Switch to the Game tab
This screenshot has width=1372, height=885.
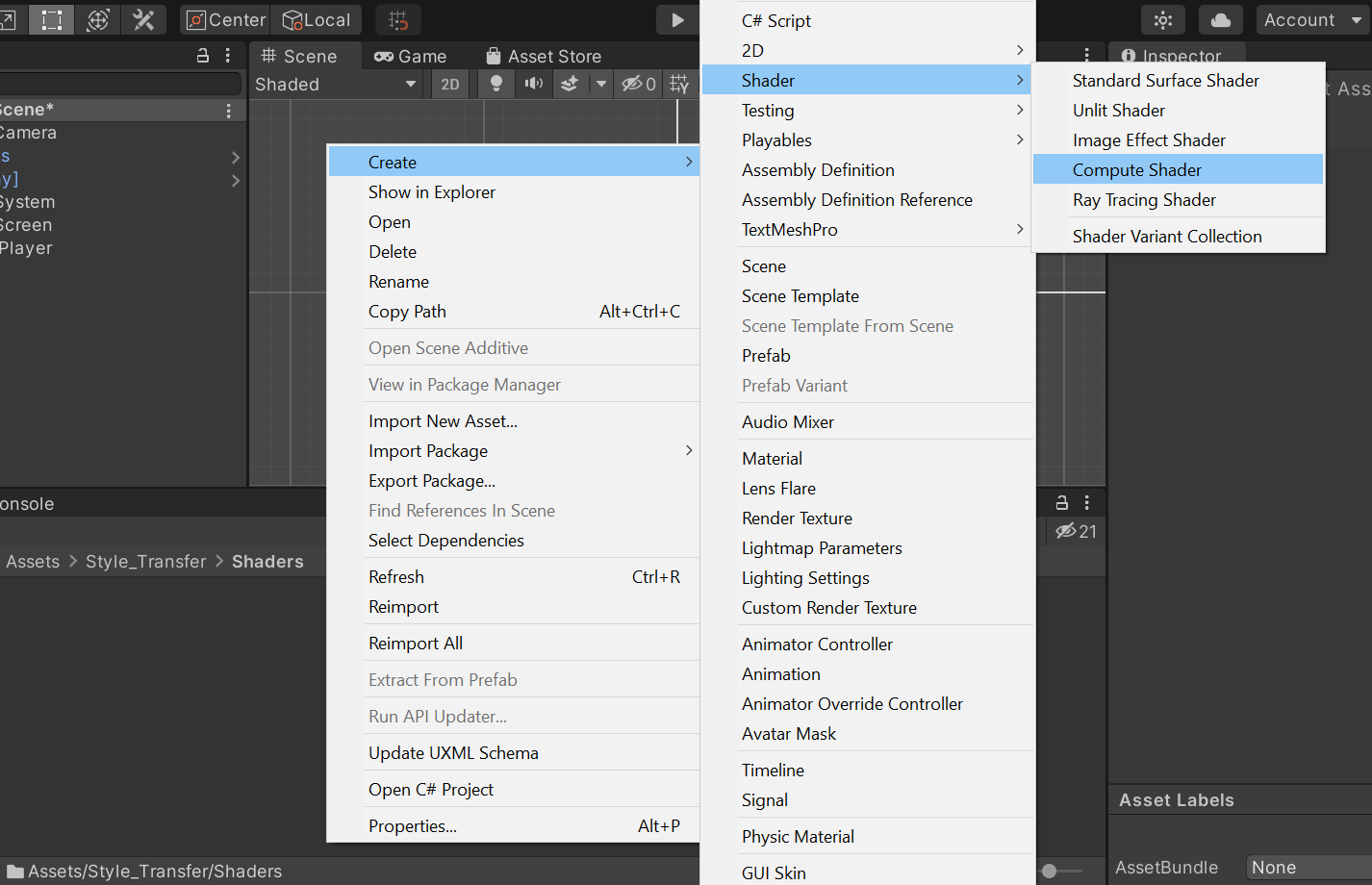tap(411, 57)
